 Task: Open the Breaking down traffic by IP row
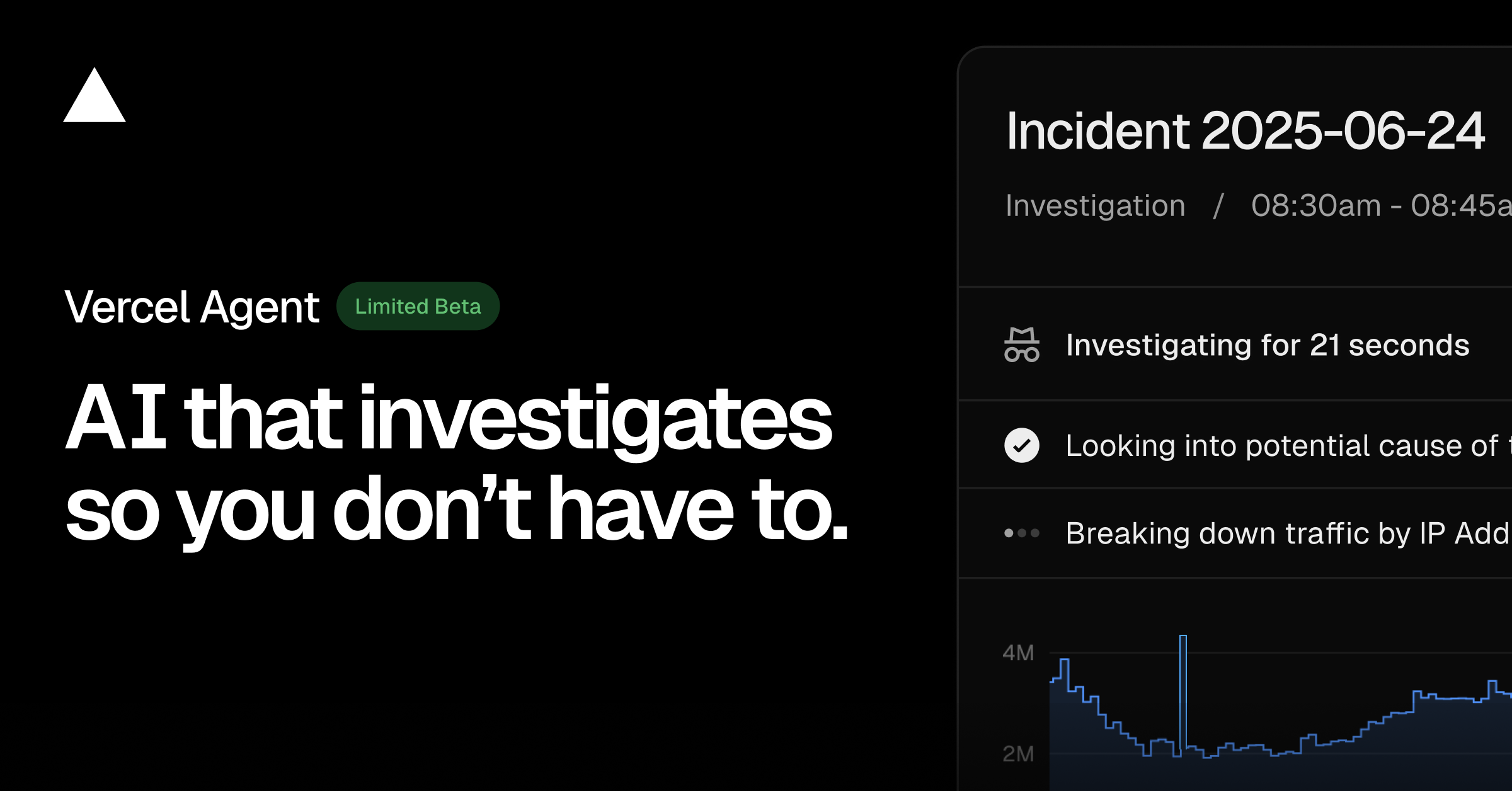(1235, 533)
